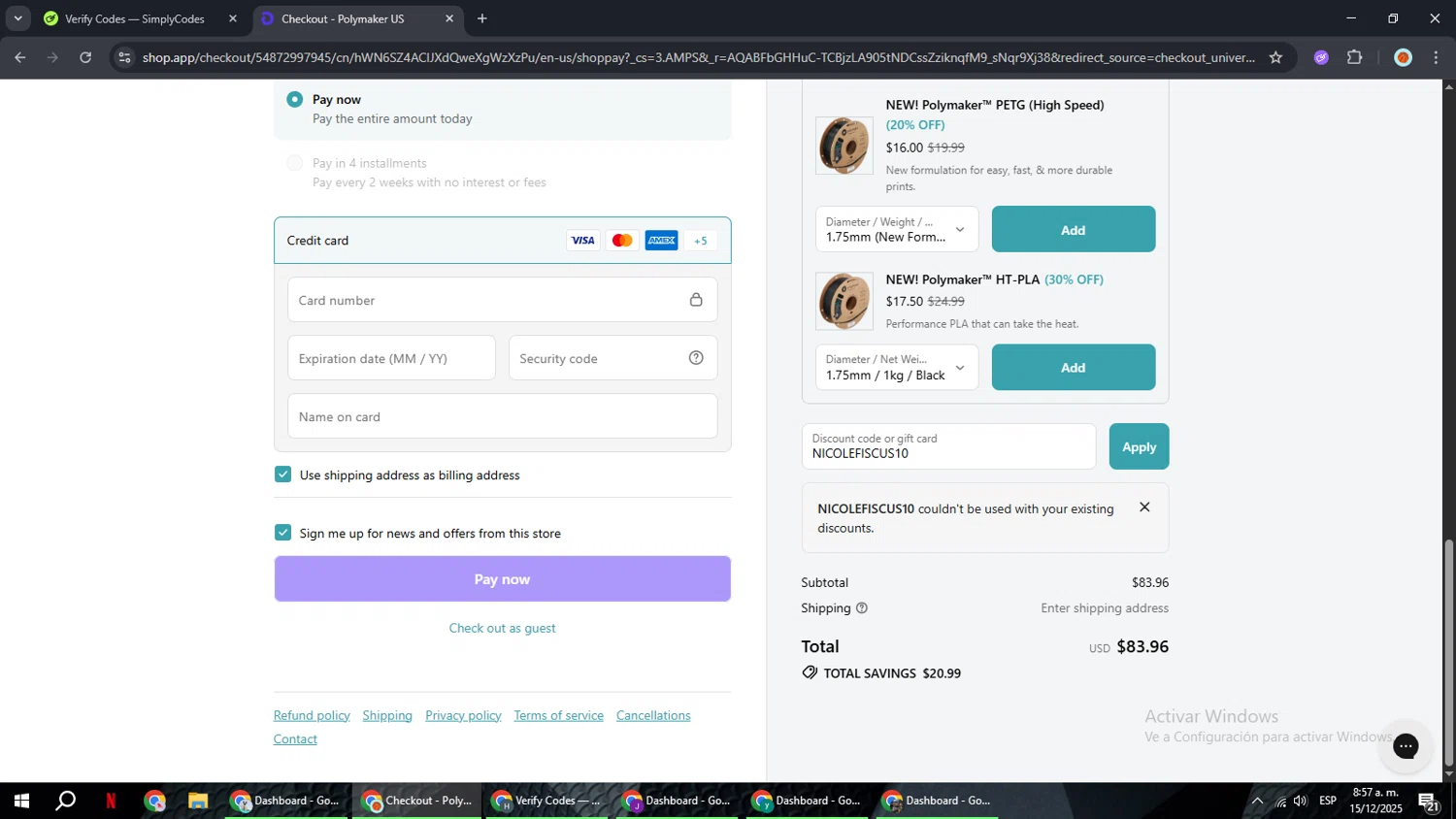Expand the HT-PLA Diameter / Net Weight dropdown
Image resolution: width=1456 pixels, height=819 pixels.
coord(896,367)
